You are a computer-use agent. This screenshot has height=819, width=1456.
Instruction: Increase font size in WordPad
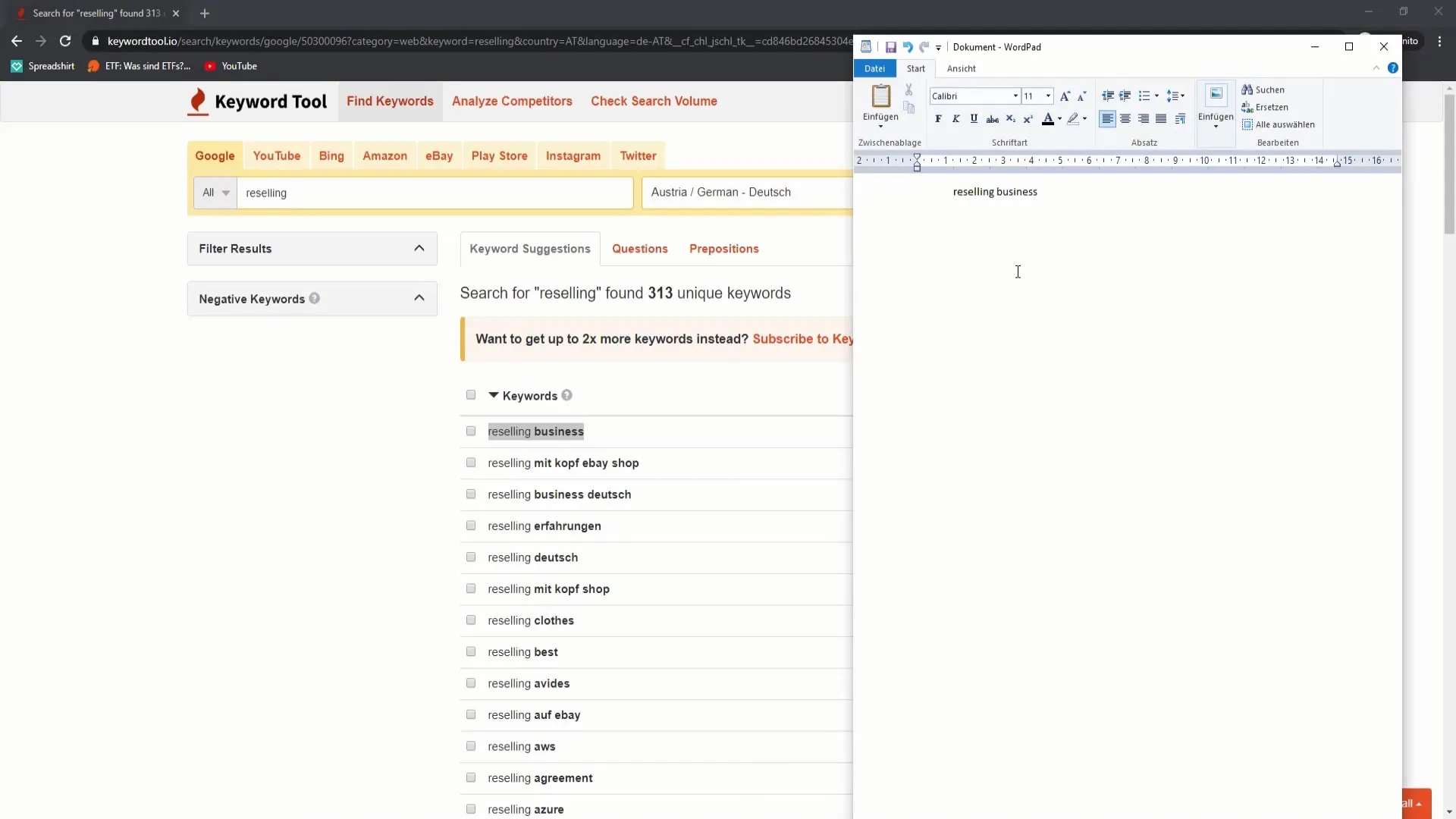1065,96
